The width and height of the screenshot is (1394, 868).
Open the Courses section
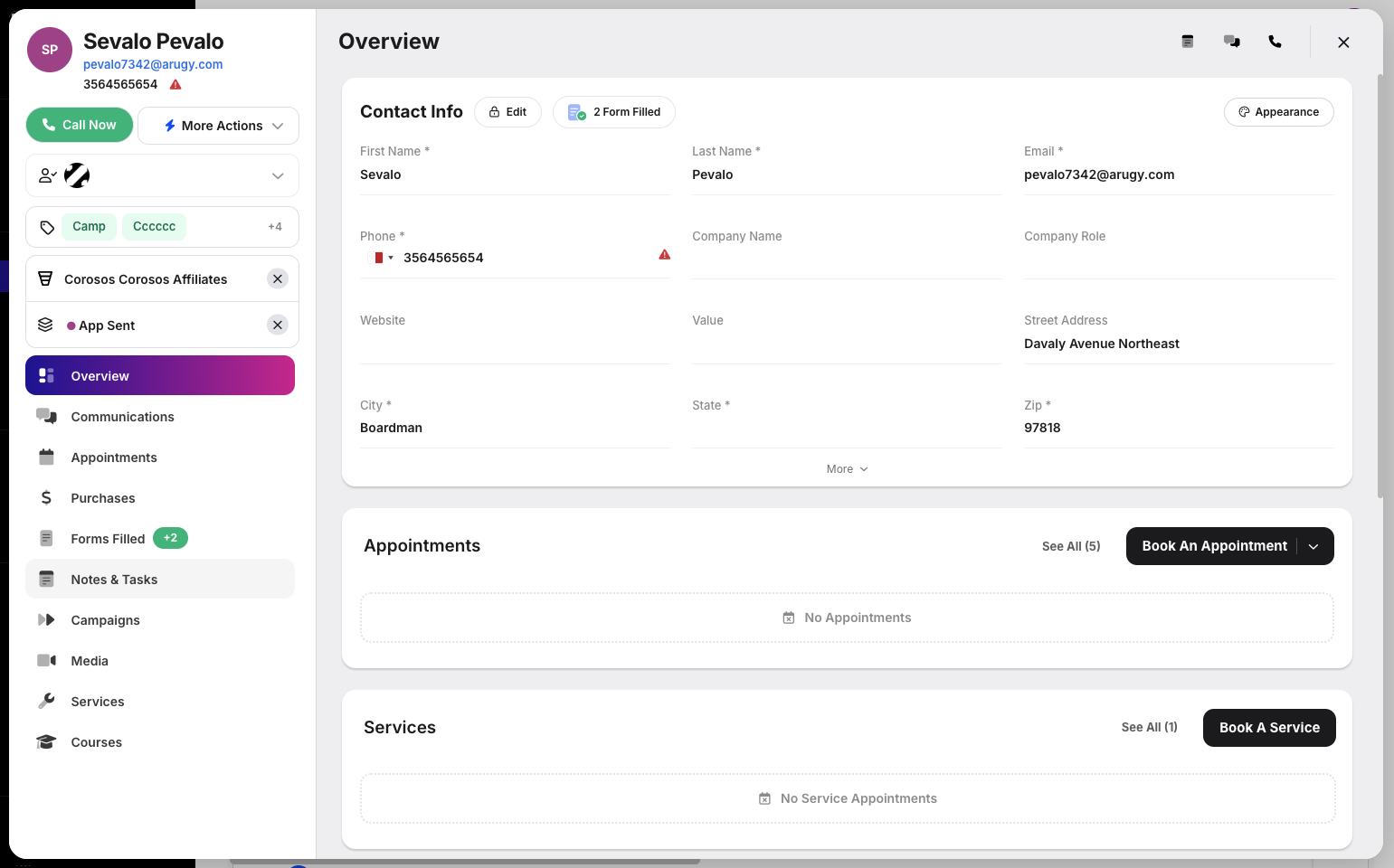pos(160,742)
